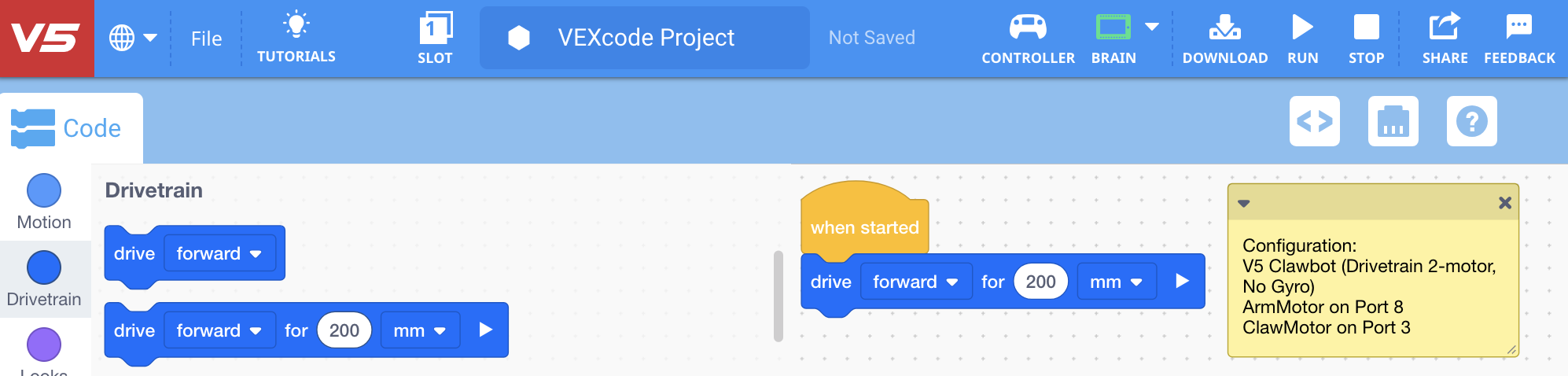This screenshot has height=376, width=1568.
Task: Click the 200 distance field in workspace block
Action: point(1040,282)
